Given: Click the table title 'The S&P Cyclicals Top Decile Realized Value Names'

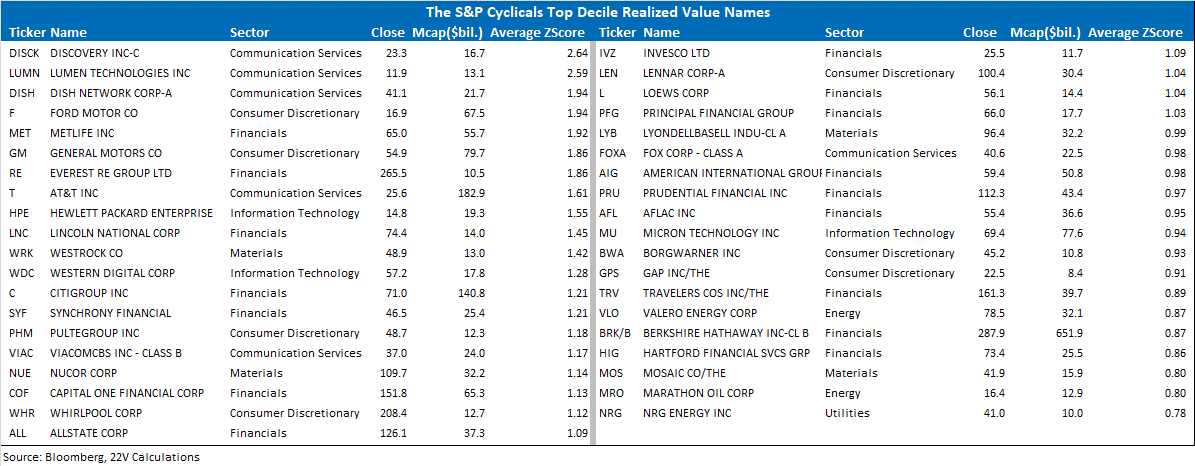Looking at the screenshot, I should [598, 12].
